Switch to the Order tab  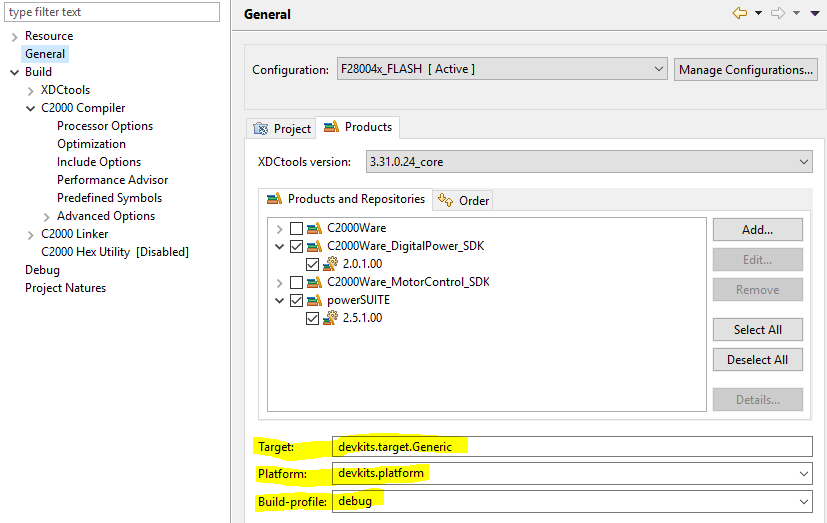[x=463, y=200]
